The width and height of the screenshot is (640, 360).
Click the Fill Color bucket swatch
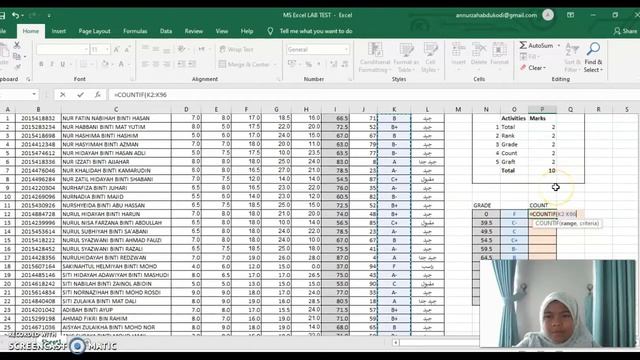point(105,64)
